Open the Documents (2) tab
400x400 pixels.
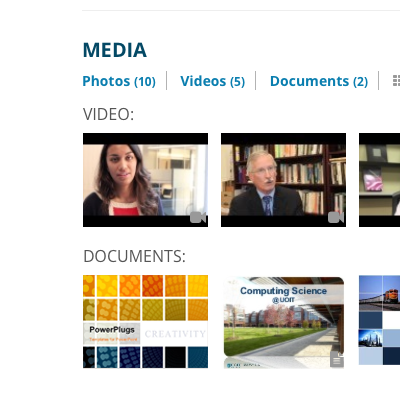(x=319, y=81)
